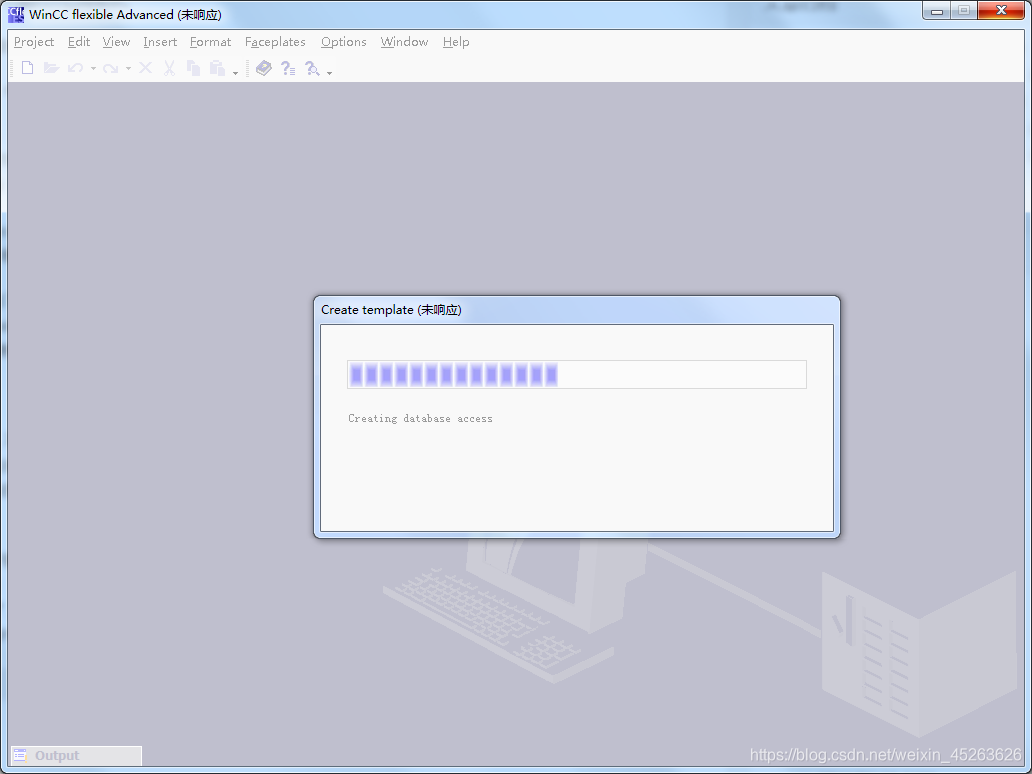This screenshot has width=1032, height=774.
Task: Minimize the WinCC flexible window
Action: tap(937, 11)
